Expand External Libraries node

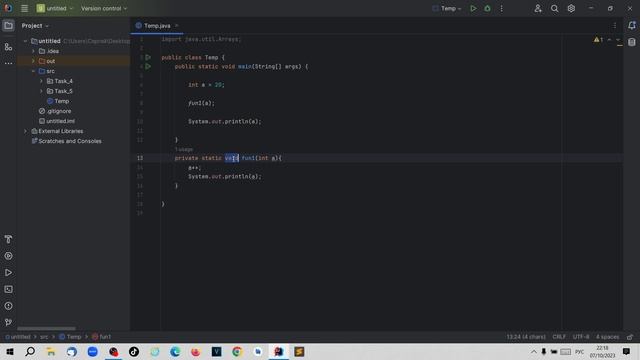pyautogui.click(x=25, y=131)
